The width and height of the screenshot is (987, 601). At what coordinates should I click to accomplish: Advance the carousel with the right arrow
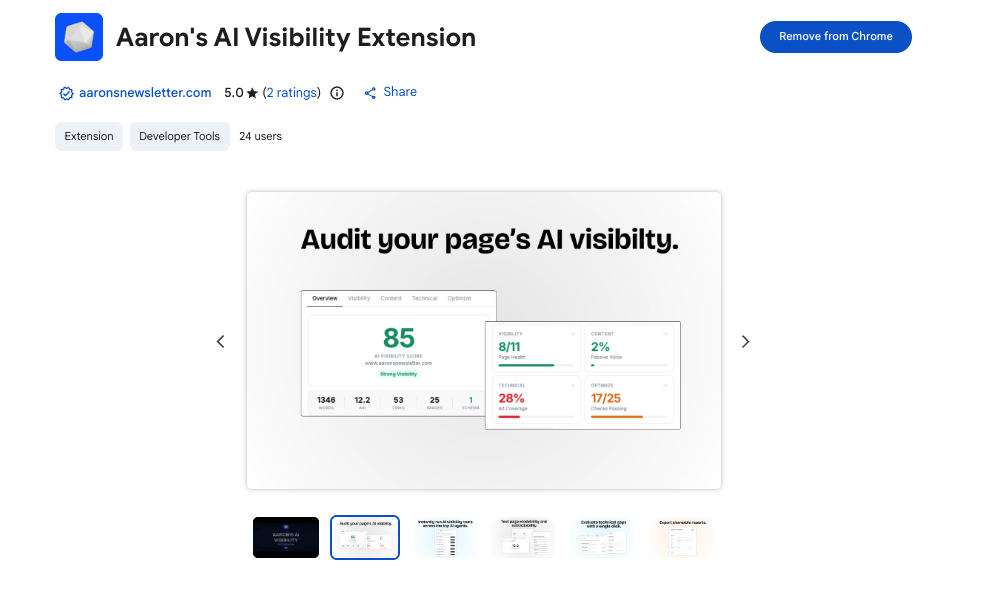pos(745,341)
